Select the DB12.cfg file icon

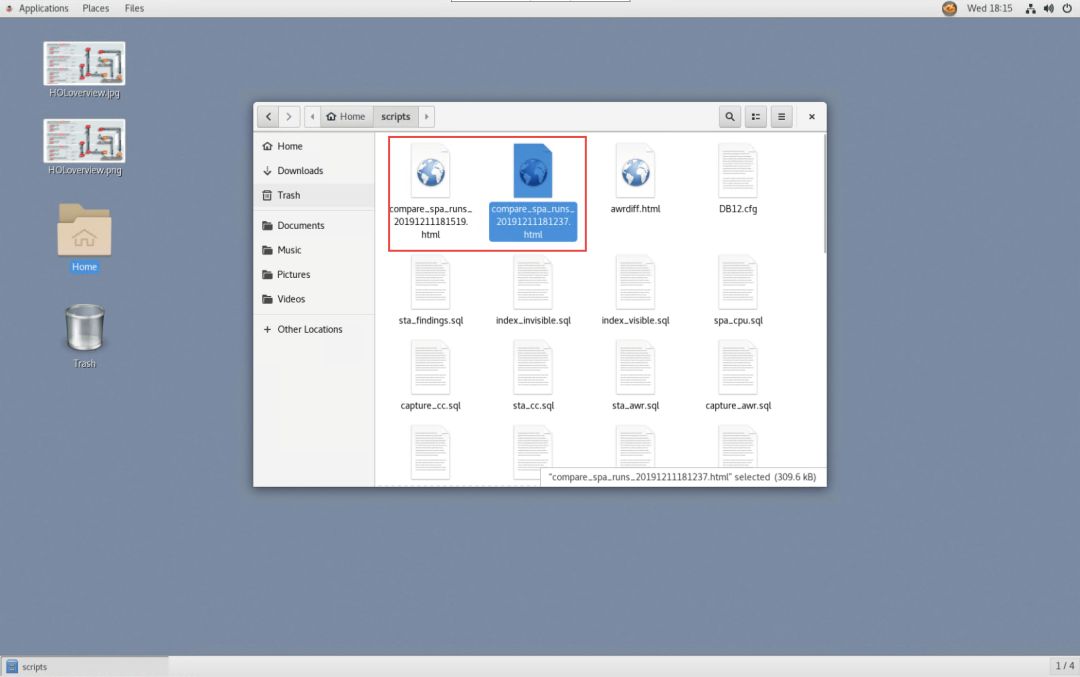coord(738,171)
